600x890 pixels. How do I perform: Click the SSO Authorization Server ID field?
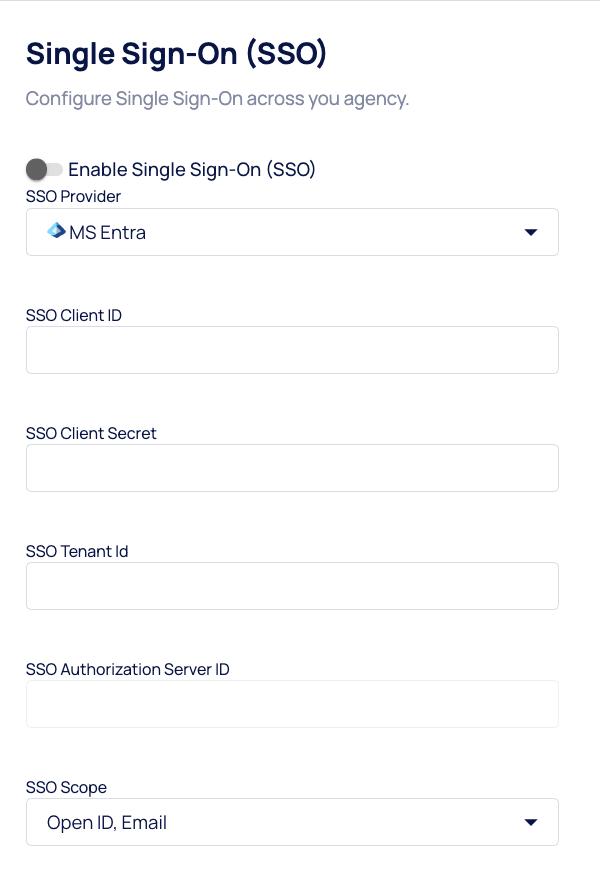[x=292, y=704]
